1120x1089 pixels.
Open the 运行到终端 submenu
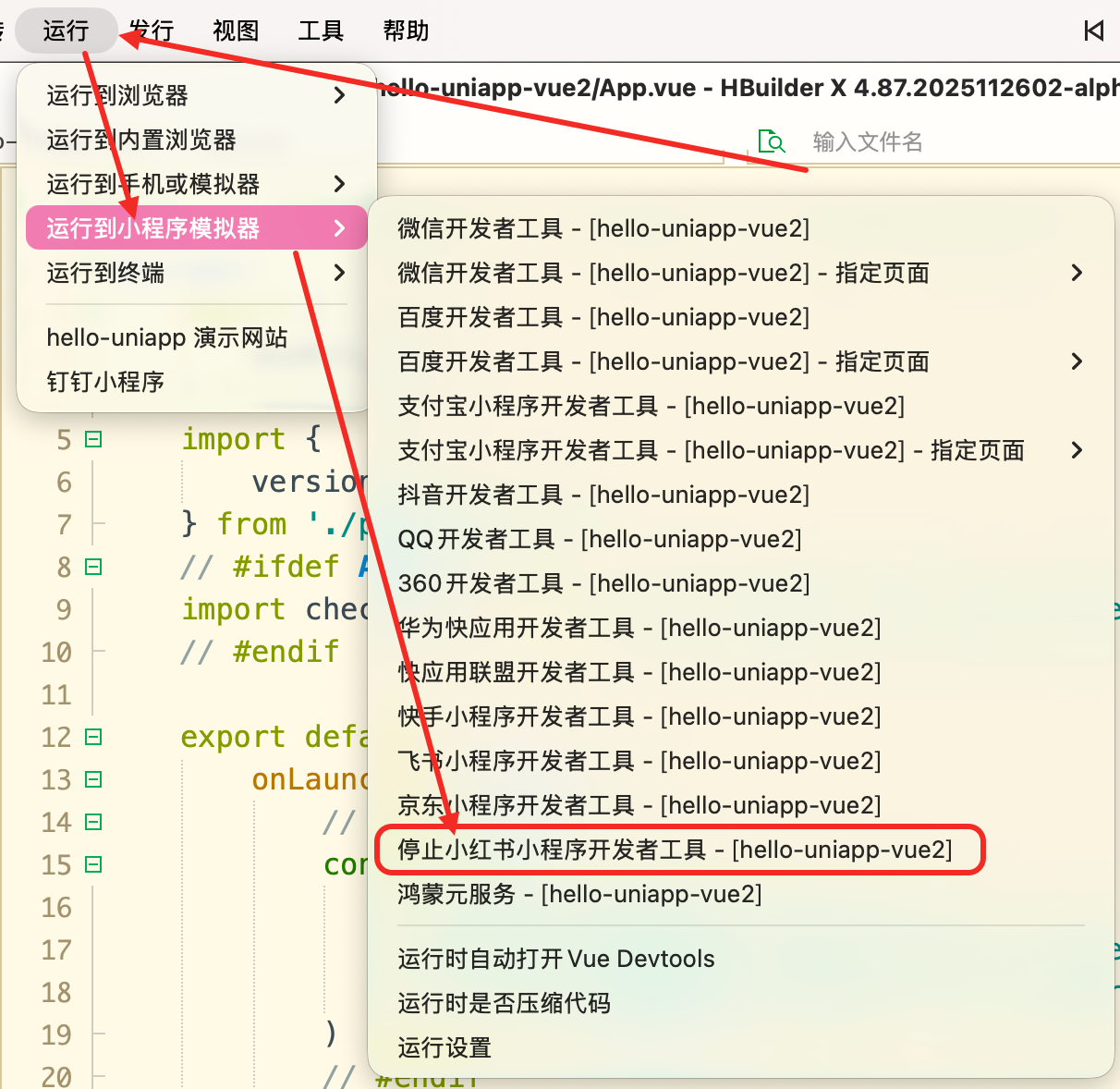coord(196,273)
